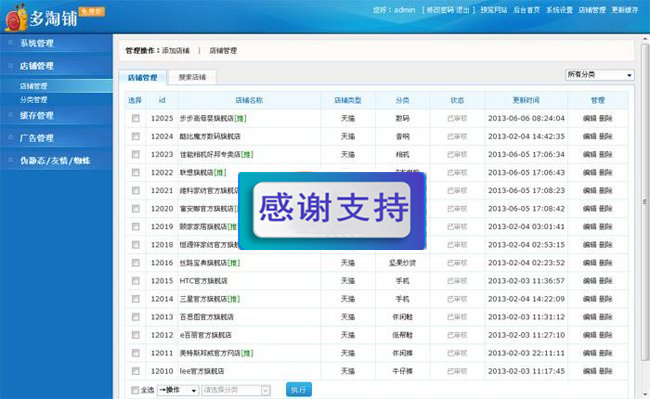Click 编辑 for shop 12024
The image size is (650, 399).
[x=589, y=136]
